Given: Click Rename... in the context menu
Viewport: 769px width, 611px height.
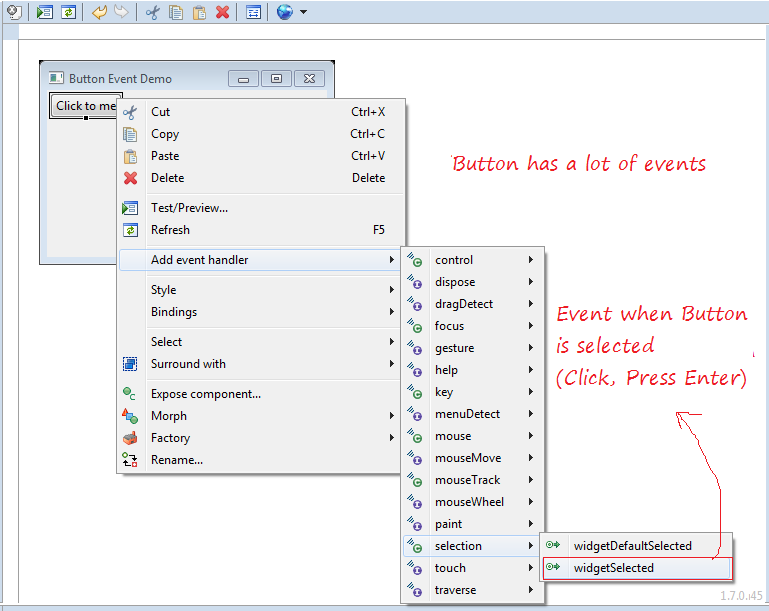Looking at the screenshot, I should 259,460.
